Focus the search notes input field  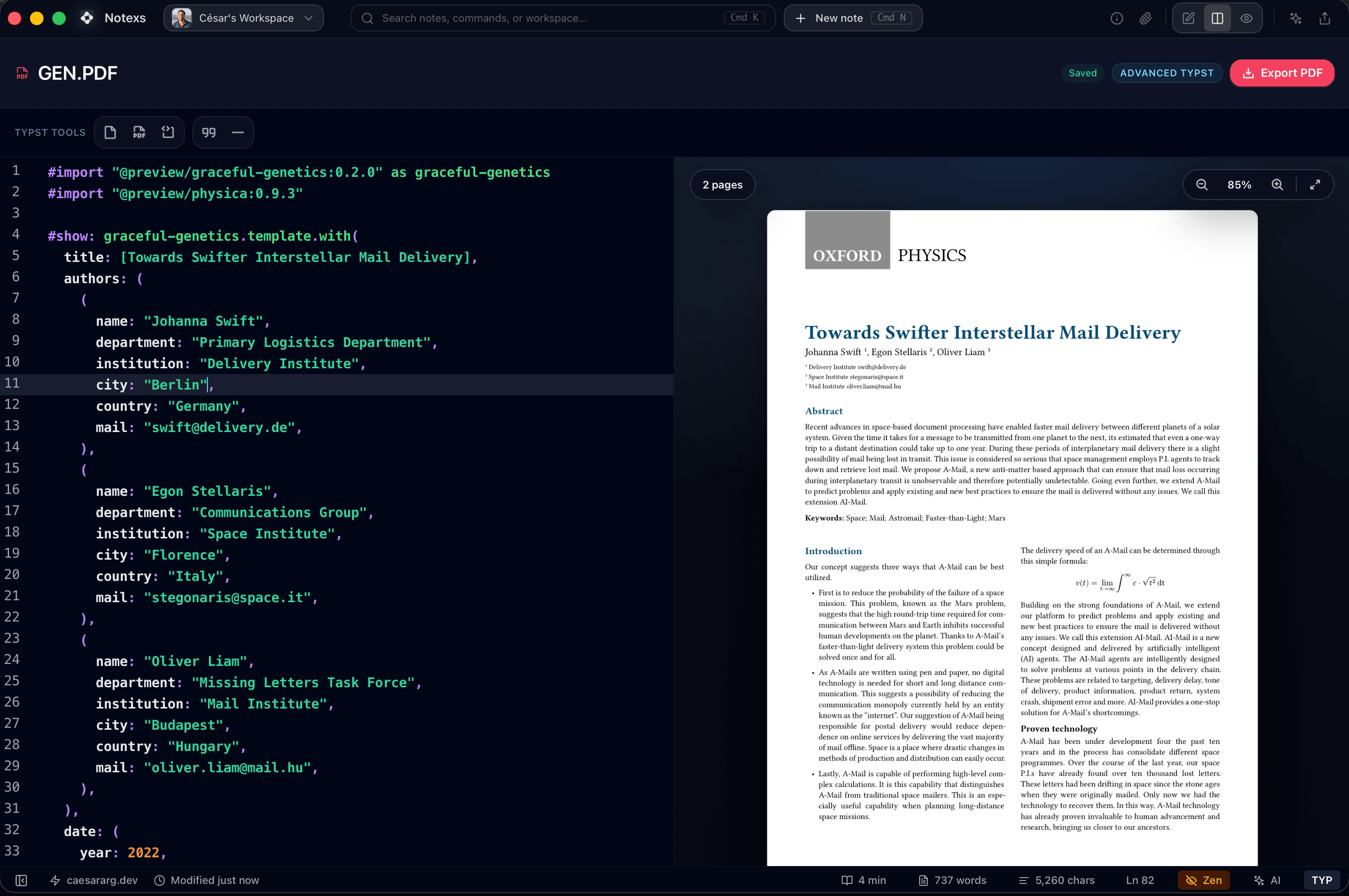pos(562,18)
